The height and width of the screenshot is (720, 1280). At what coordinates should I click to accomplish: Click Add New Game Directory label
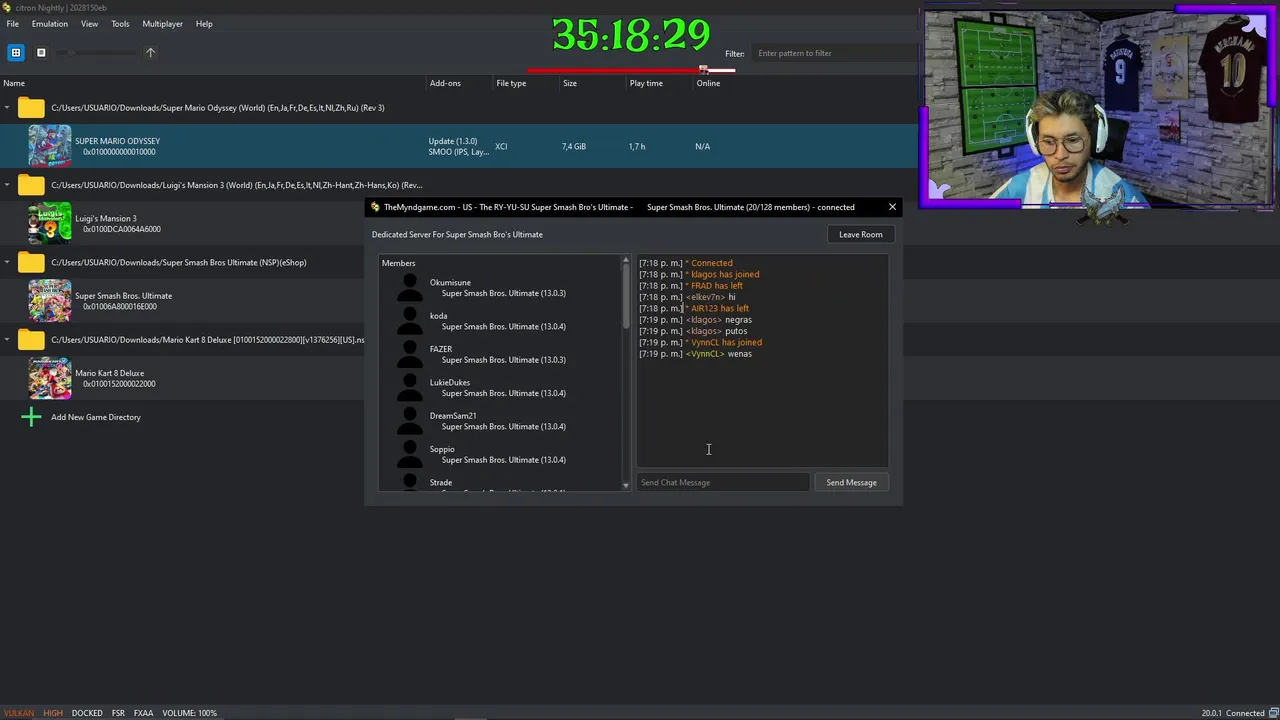click(x=96, y=417)
